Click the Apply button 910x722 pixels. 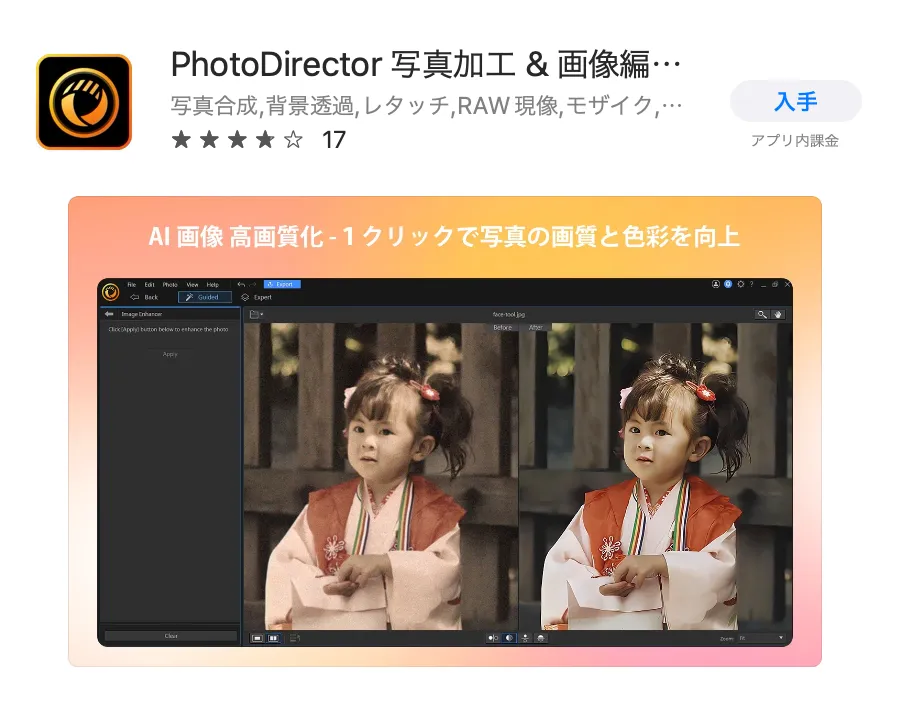[x=170, y=354]
